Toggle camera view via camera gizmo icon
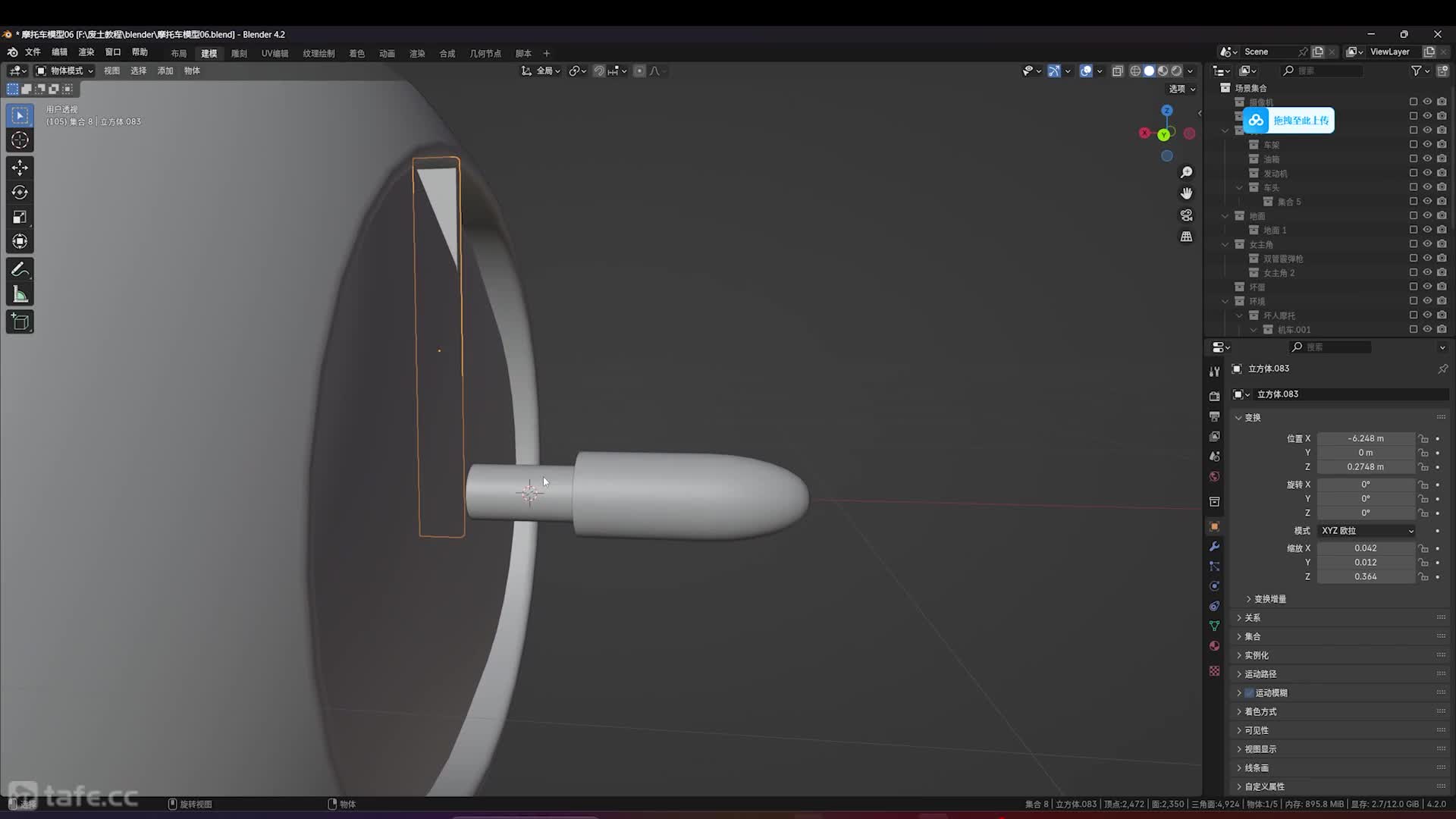The width and height of the screenshot is (1456, 819). click(1187, 215)
